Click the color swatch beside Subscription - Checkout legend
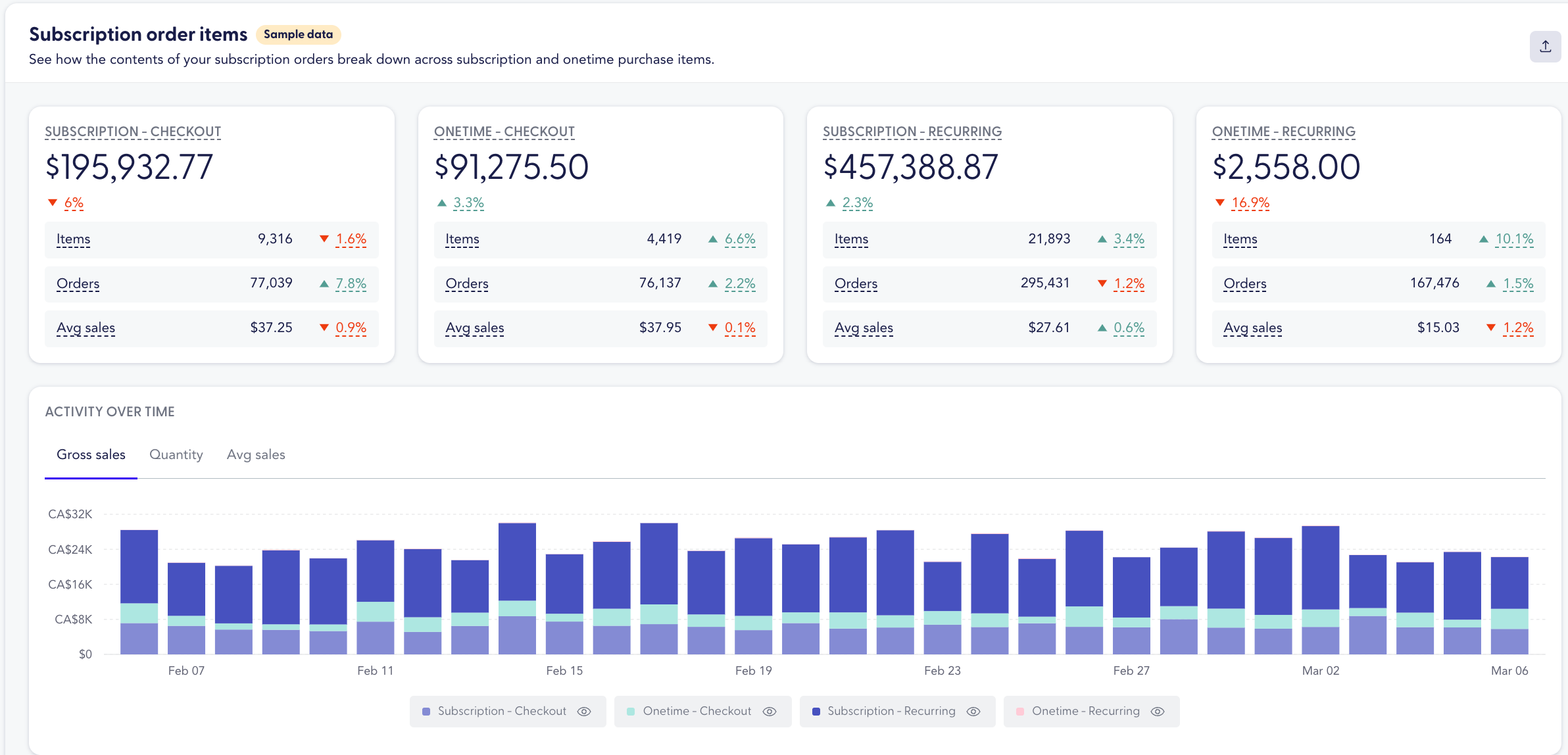Viewport: 1568px width, 755px height. point(426,711)
